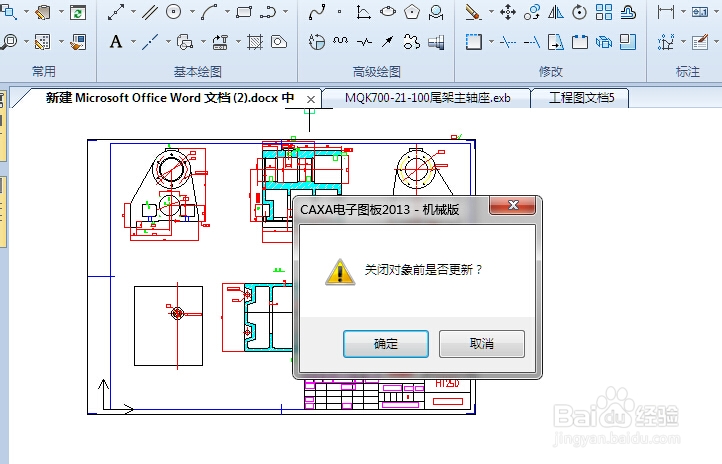This screenshot has width=722, height=464.
Task: Click the dialog message 关闭对象前是否更新？
Action: [423, 270]
